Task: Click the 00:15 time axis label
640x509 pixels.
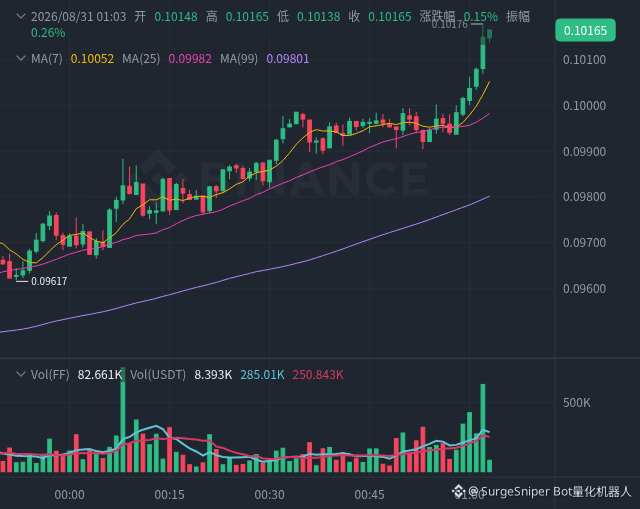Action: 169,495
